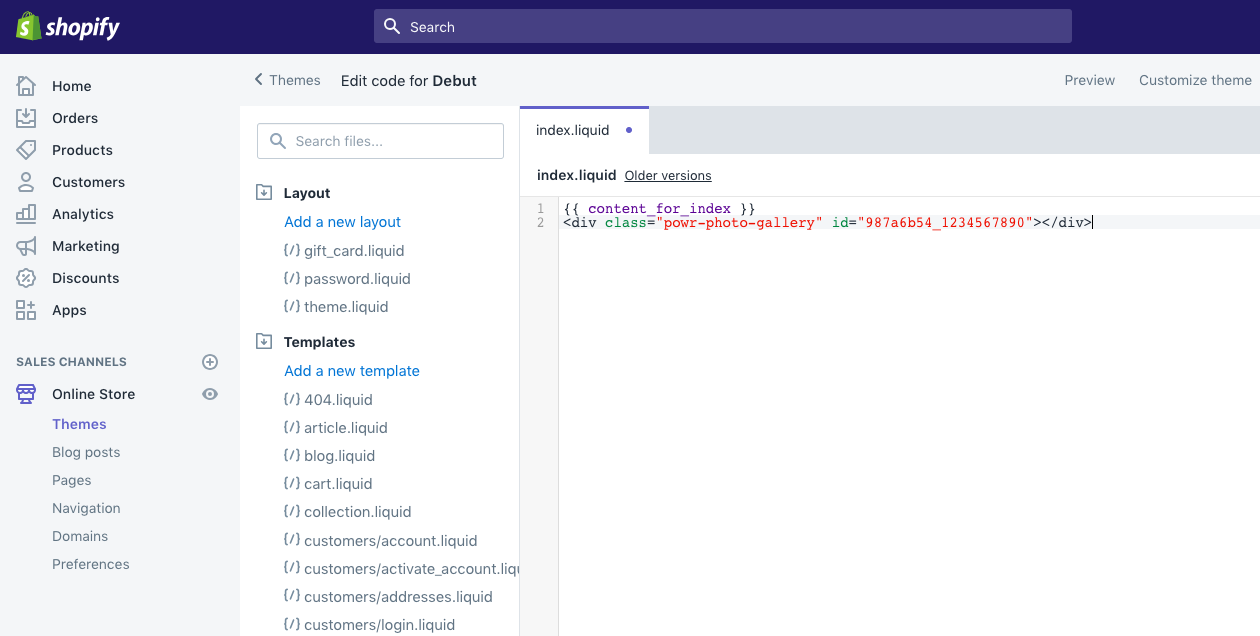Viewport: 1260px width, 636px height.
Task: Click the cart.liquid file icon
Action: [291, 483]
